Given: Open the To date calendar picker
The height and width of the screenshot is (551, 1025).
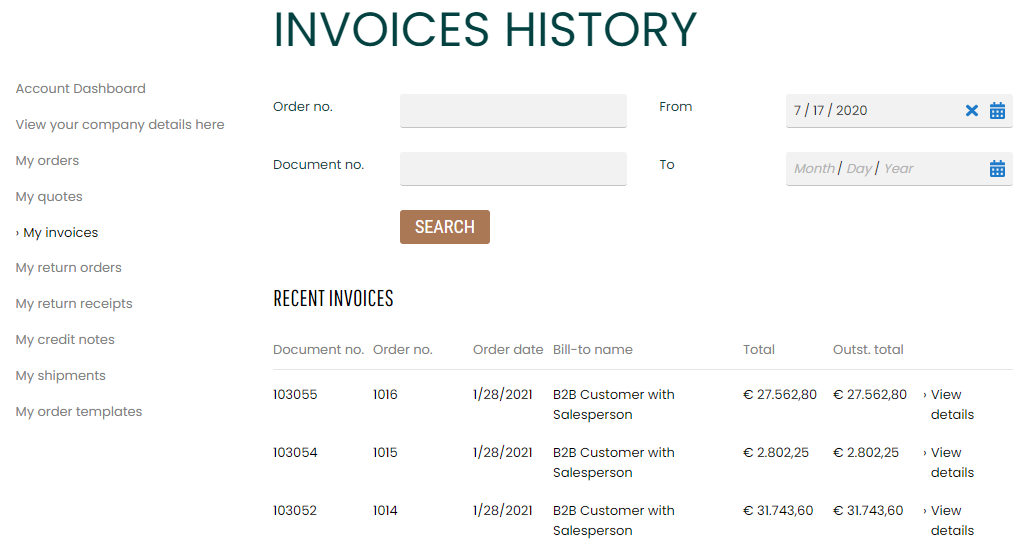Looking at the screenshot, I should pos(997,169).
